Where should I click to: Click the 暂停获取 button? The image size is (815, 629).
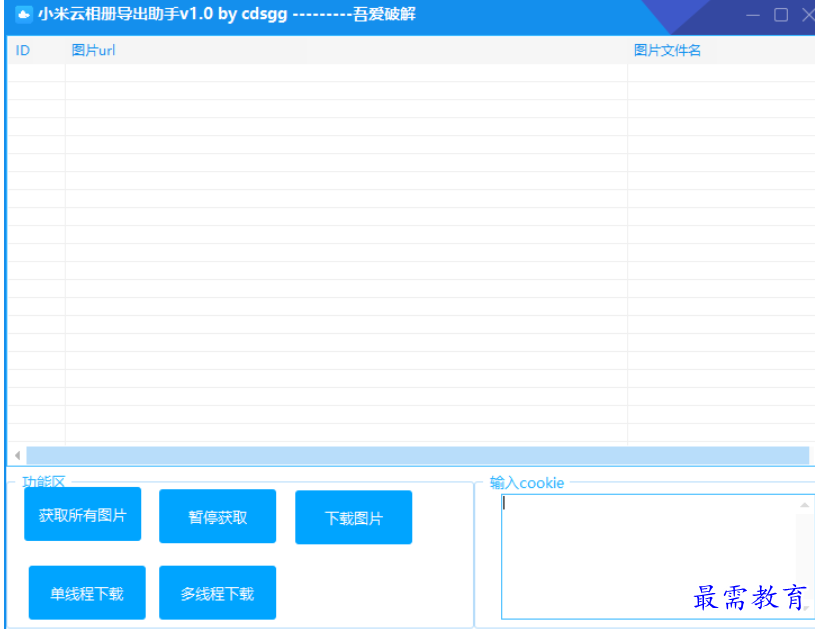[x=217, y=516]
